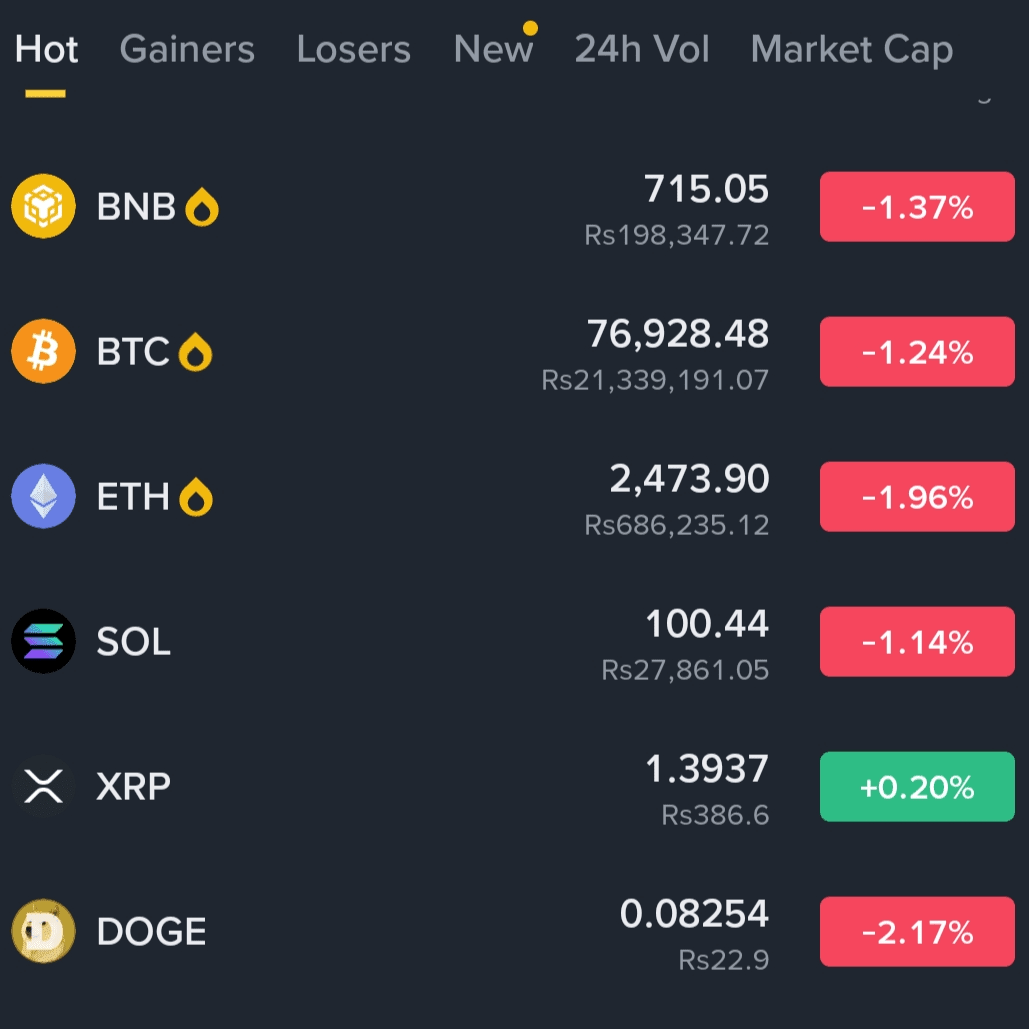1029x1029 pixels.
Task: Toggle XRP +0.20% green change badge
Action: [917, 787]
